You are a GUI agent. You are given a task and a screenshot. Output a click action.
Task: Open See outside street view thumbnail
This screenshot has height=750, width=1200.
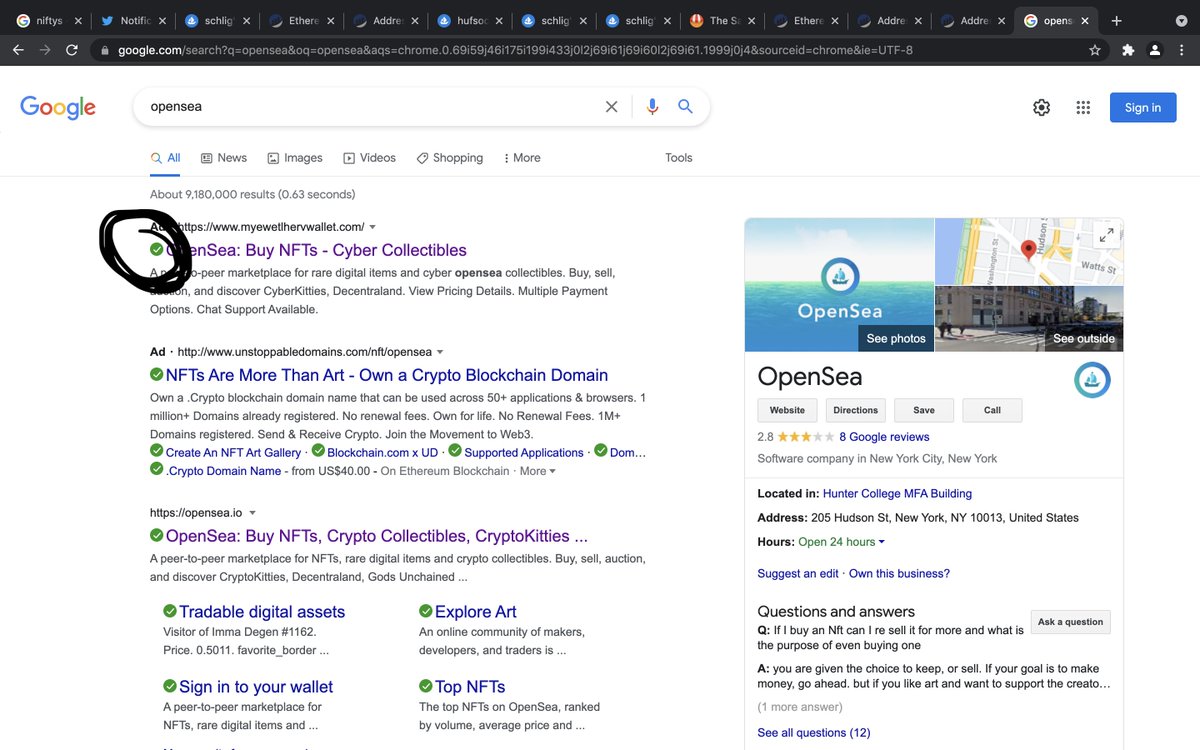(x=1029, y=318)
